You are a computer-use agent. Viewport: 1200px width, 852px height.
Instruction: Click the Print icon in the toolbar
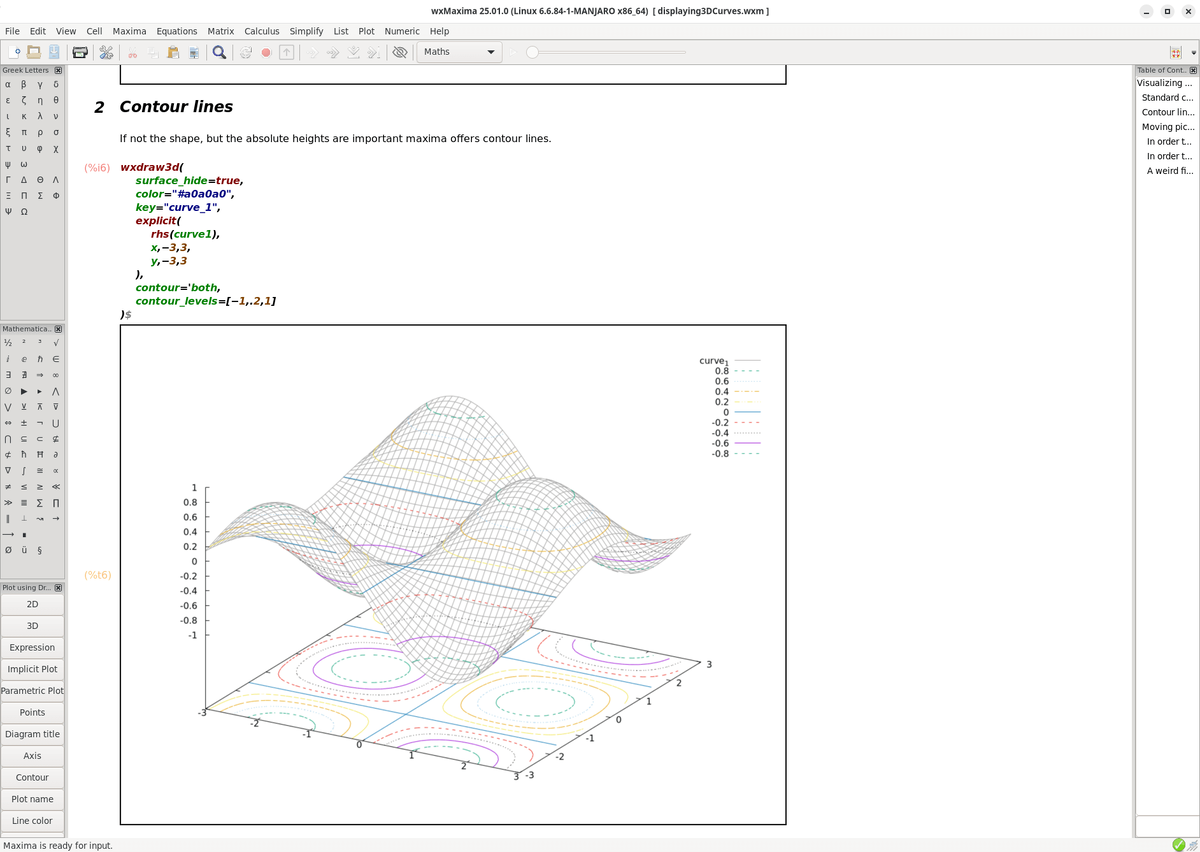[82, 52]
